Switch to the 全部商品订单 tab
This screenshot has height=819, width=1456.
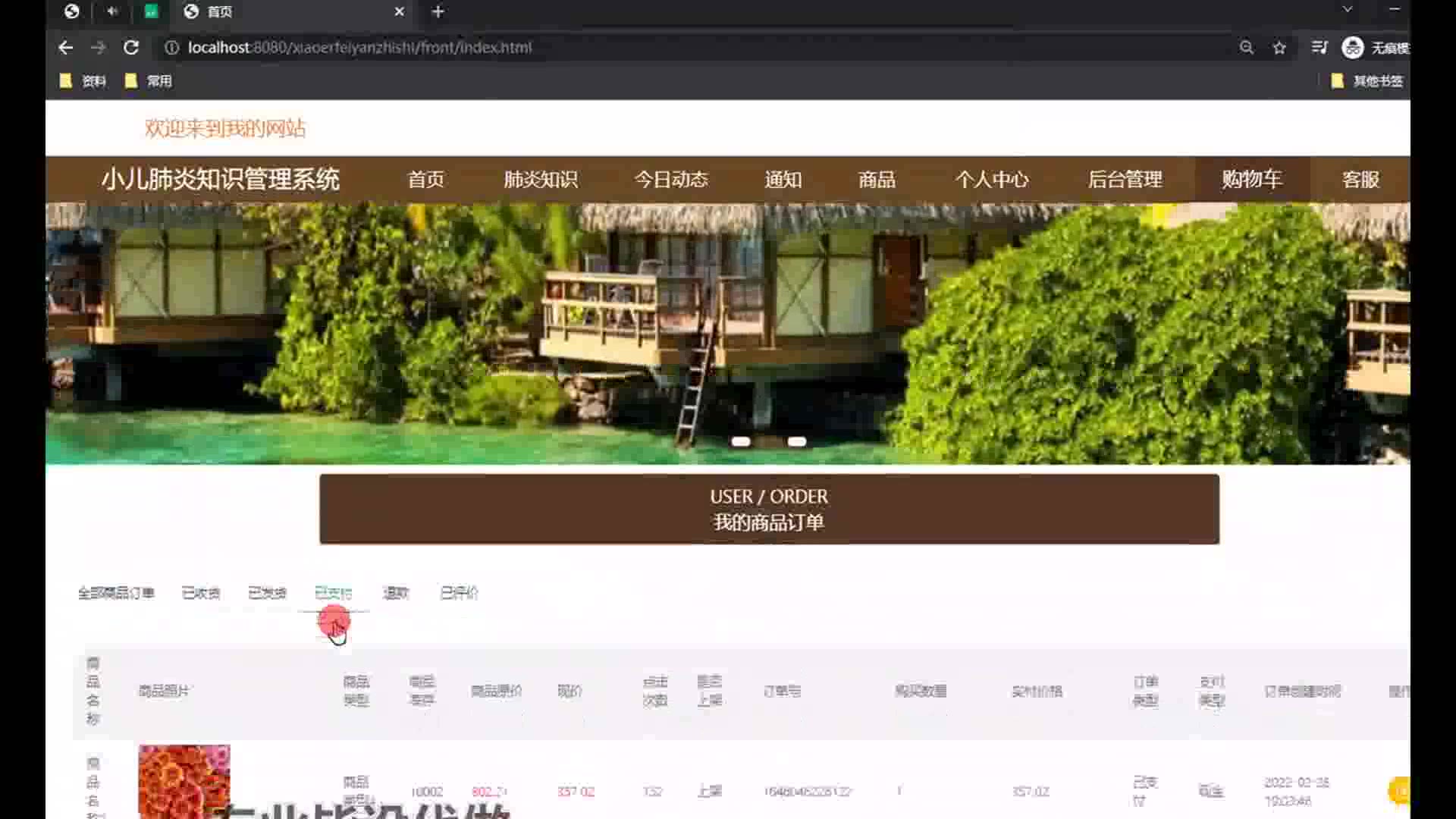[x=116, y=593]
